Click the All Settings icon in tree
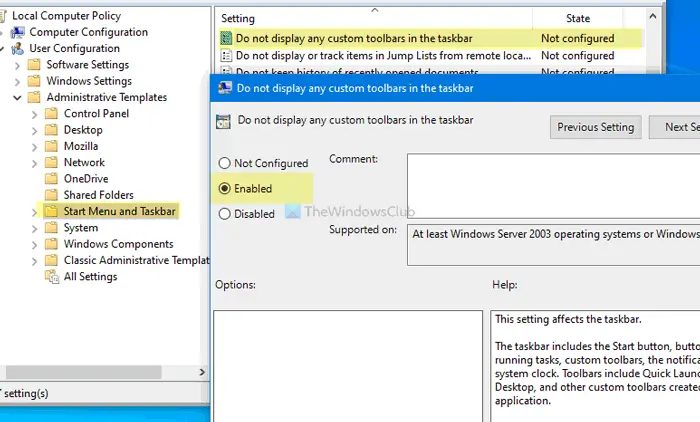The image size is (700, 422). pos(52,277)
